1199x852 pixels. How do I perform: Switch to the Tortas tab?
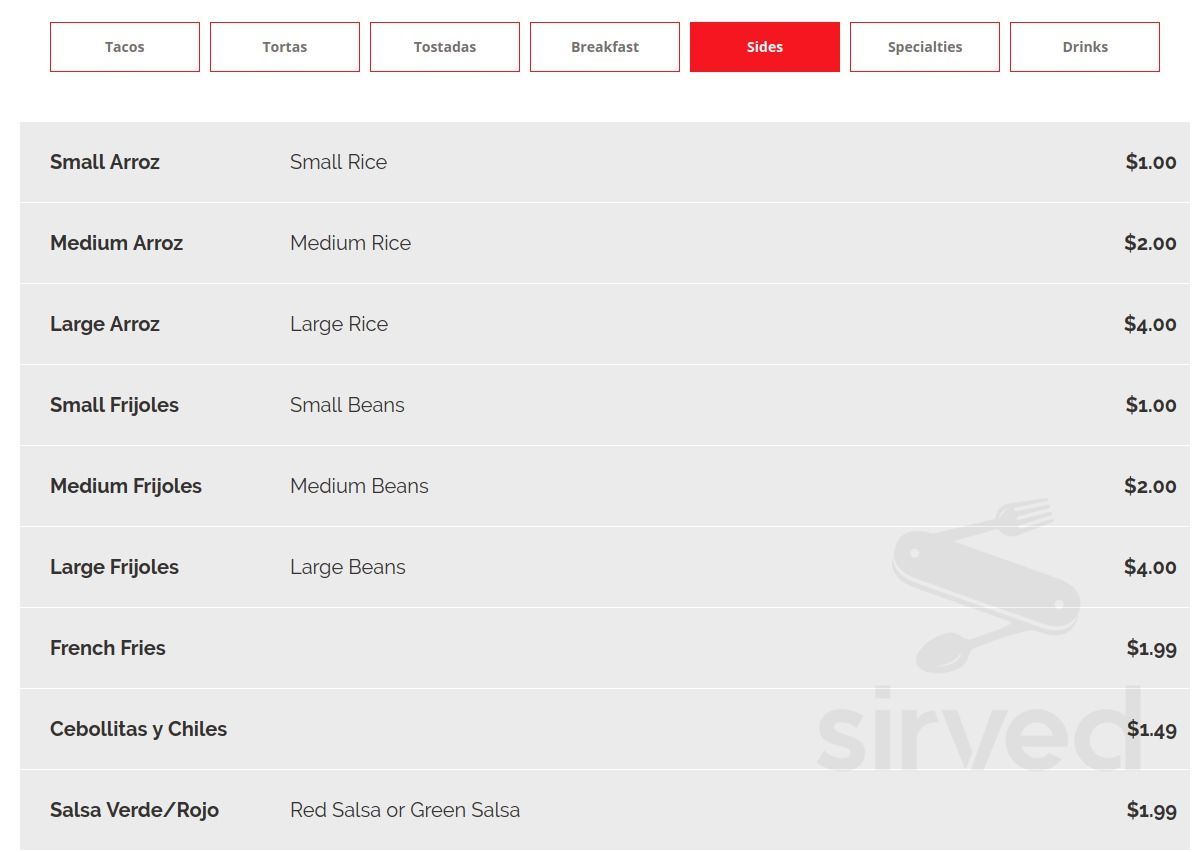(285, 47)
